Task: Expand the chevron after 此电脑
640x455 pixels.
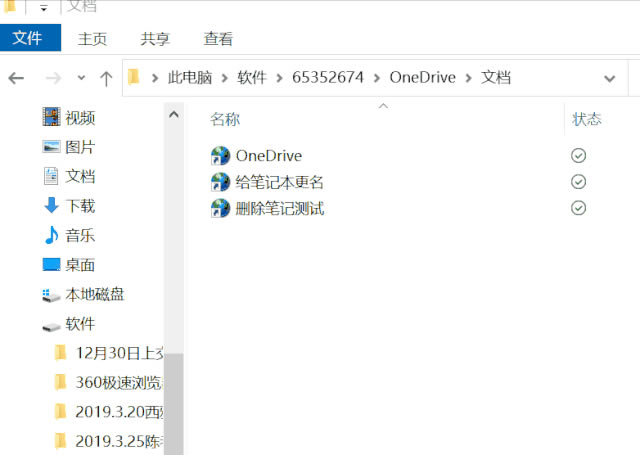Action: pyautogui.click(x=224, y=78)
